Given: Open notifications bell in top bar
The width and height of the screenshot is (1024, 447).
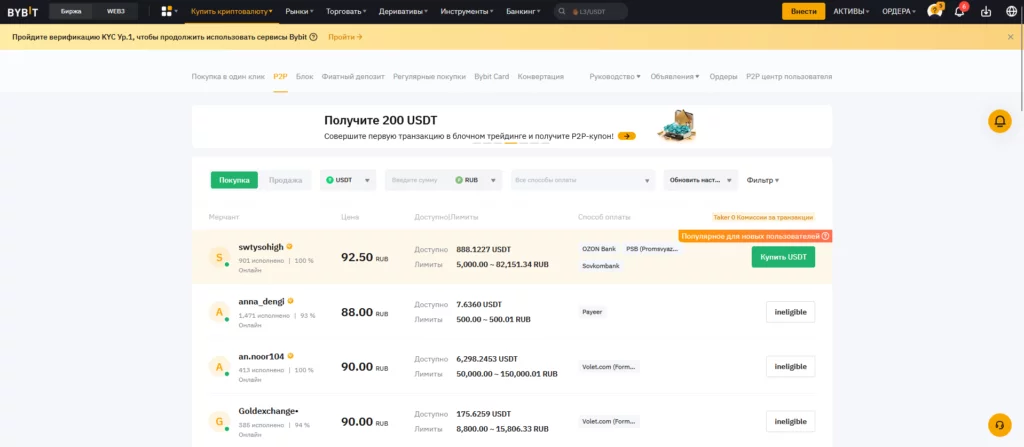Looking at the screenshot, I should pos(959,10).
